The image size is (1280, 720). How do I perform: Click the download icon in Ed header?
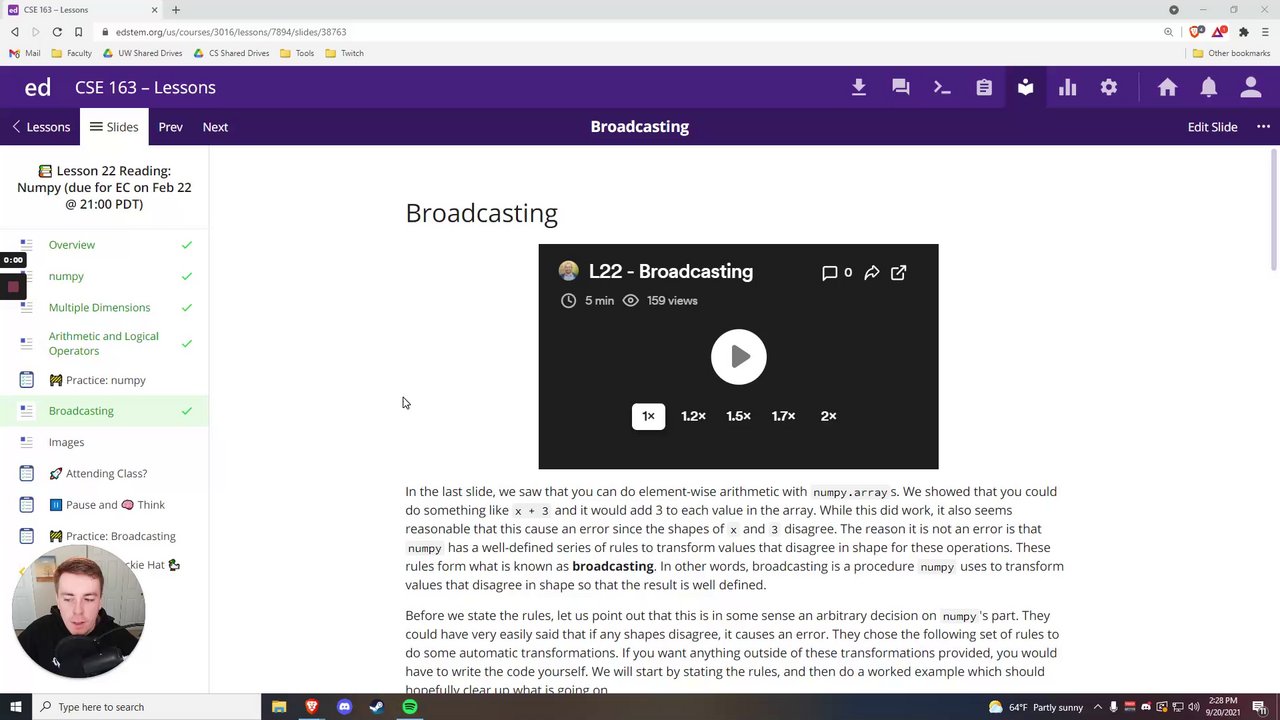(x=858, y=87)
